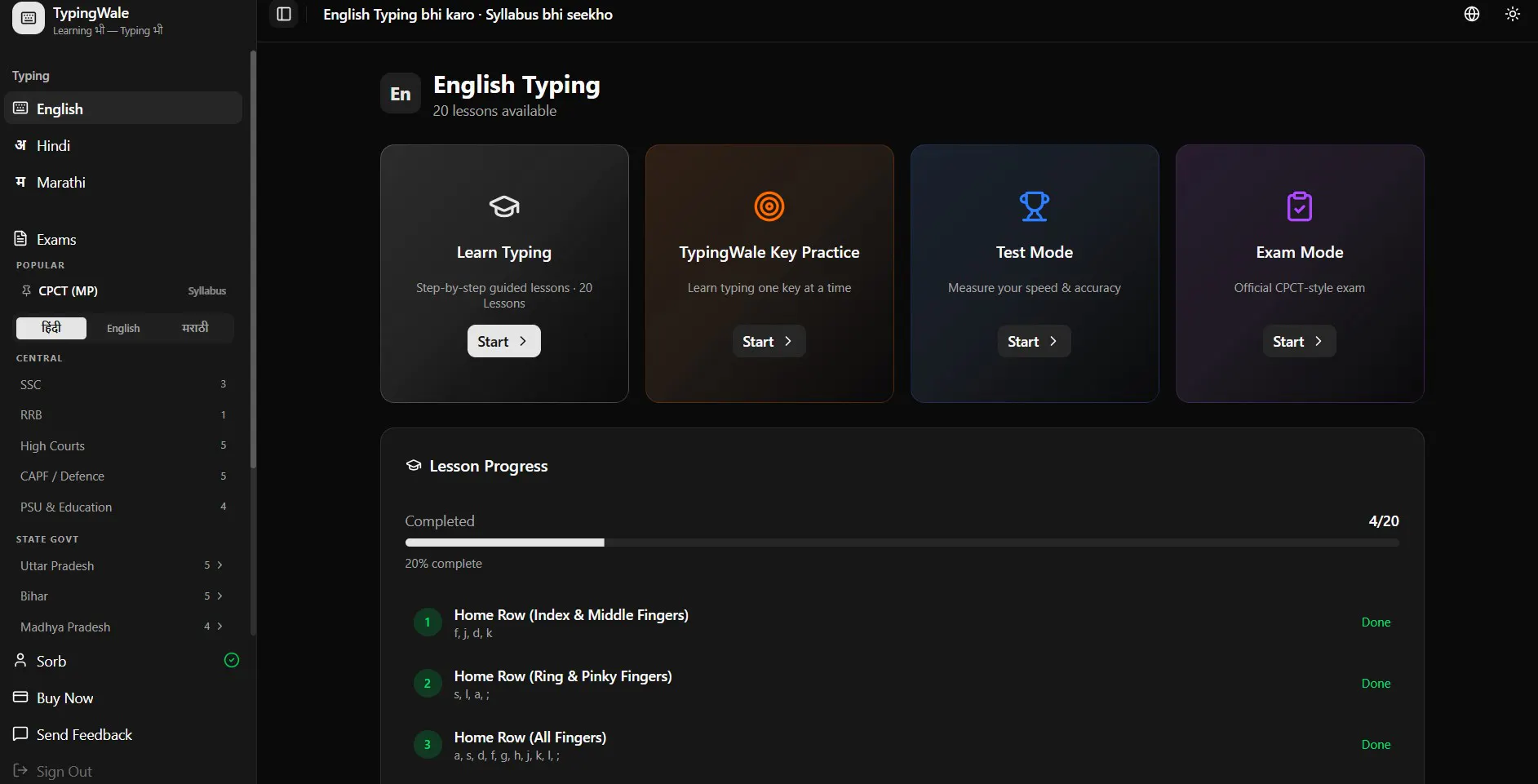Image resolution: width=1538 pixels, height=784 pixels.
Task: Click lesson 3 number badge
Action: (428, 744)
